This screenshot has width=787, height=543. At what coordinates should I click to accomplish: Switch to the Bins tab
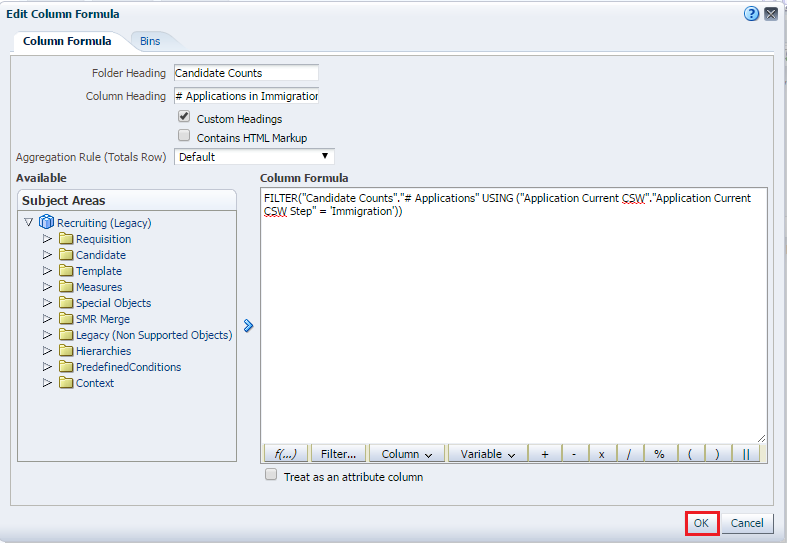150,41
